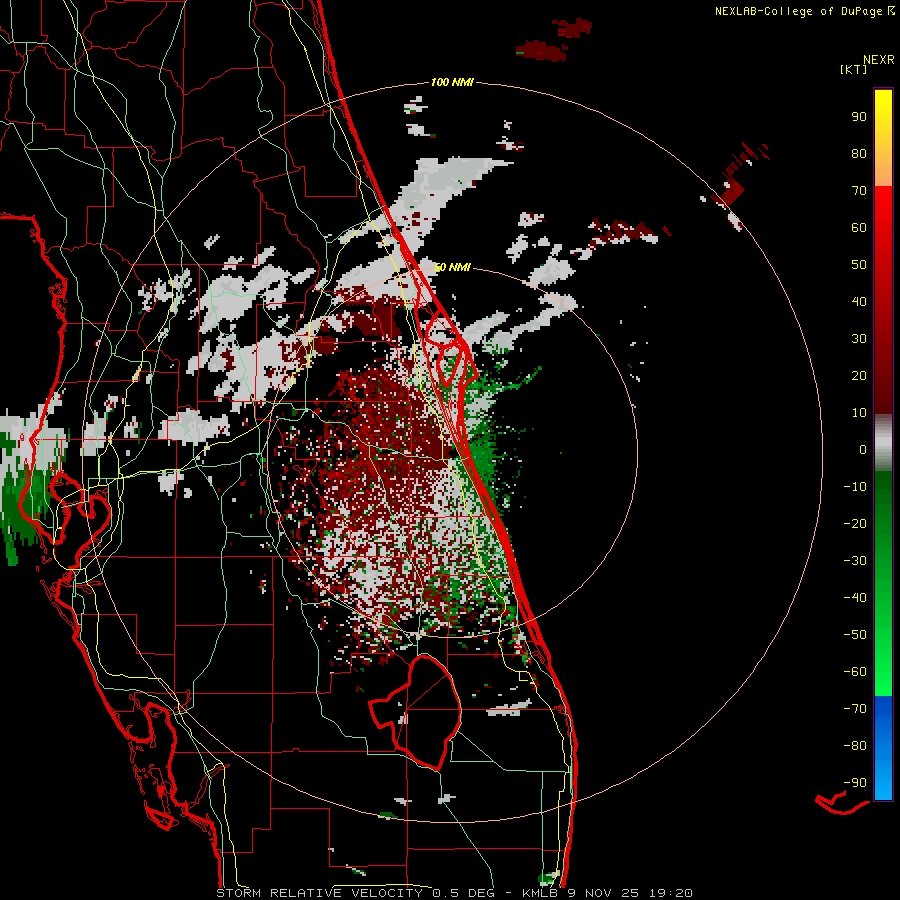Click the -90 scale value
This screenshot has height=900, width=900.
tap(855, 783)
